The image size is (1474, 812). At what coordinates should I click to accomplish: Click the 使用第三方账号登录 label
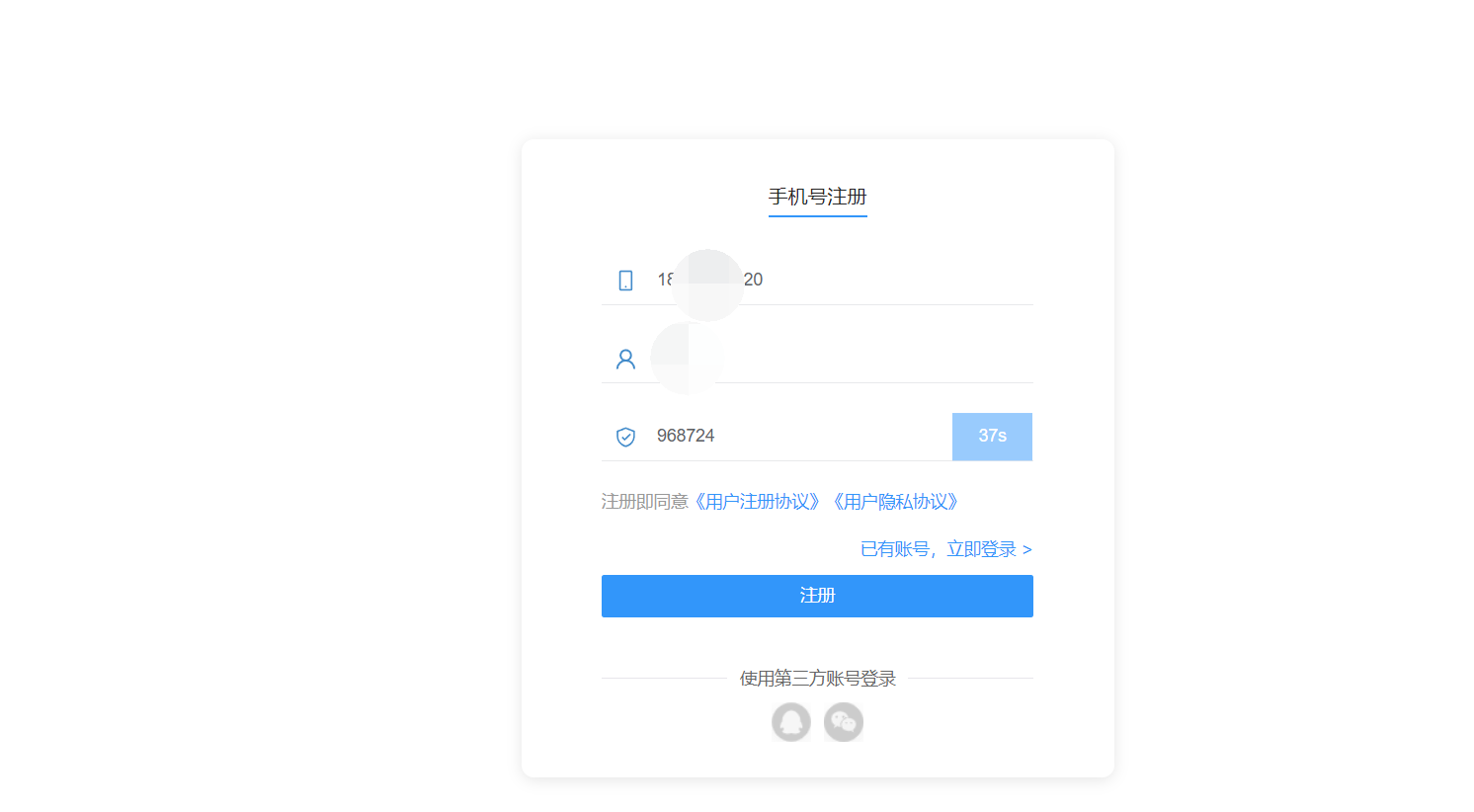pos(818,679)
